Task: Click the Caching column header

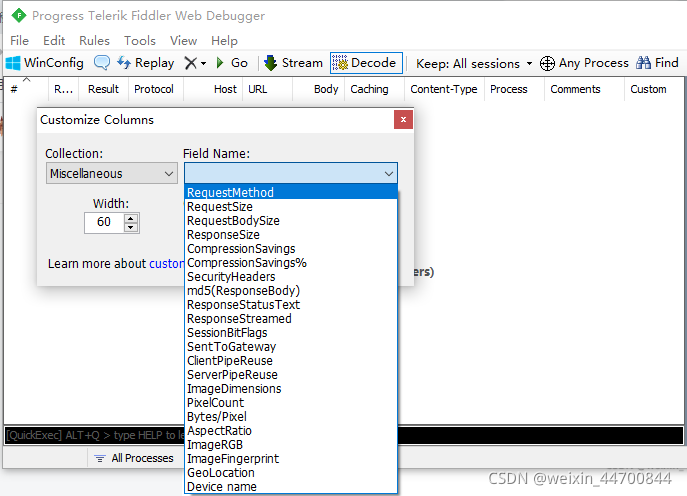Action: [374, 89]
